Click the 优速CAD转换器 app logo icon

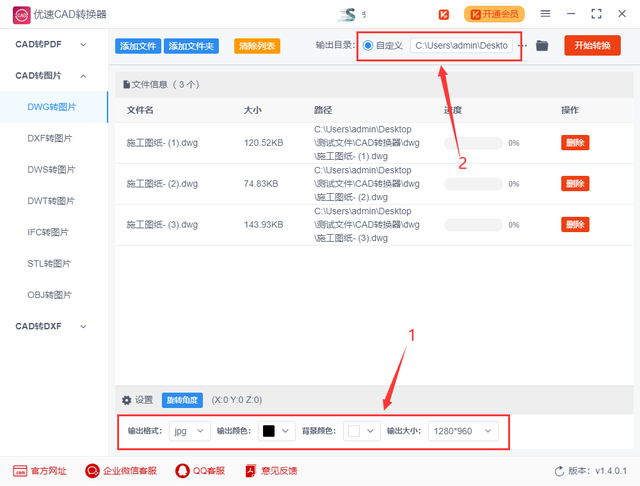21,15
